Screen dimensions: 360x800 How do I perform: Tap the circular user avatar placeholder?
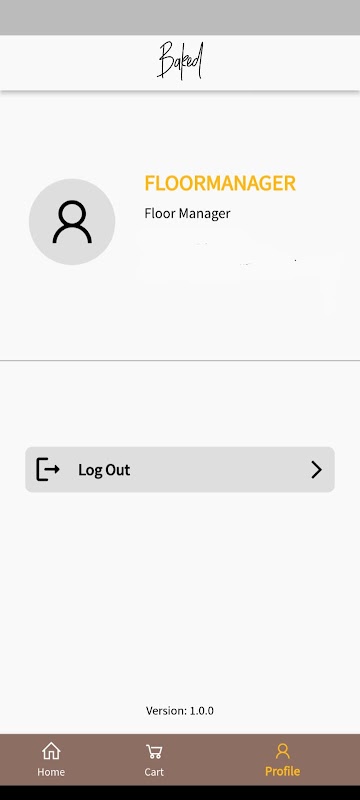[72, 221]
